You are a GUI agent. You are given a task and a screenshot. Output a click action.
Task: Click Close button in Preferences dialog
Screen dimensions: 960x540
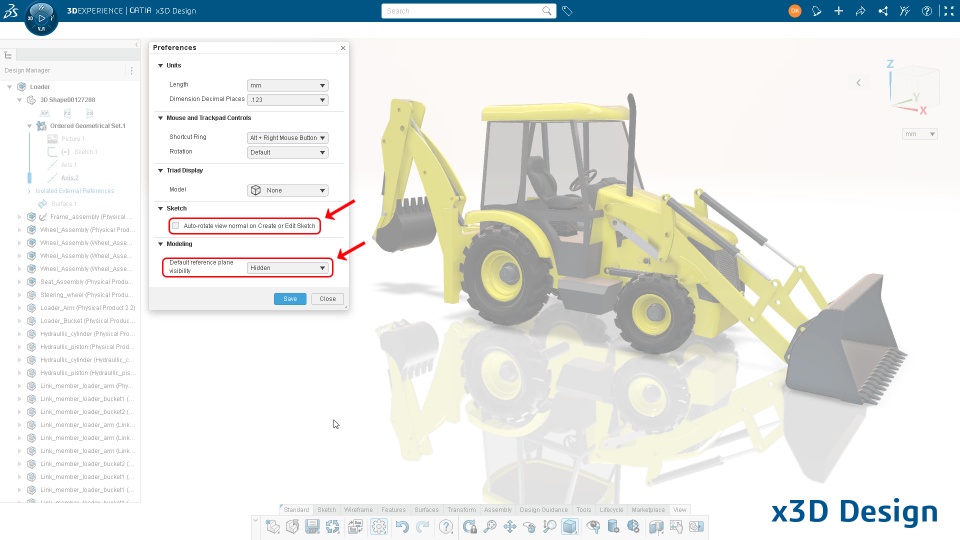tap(328, 299)
